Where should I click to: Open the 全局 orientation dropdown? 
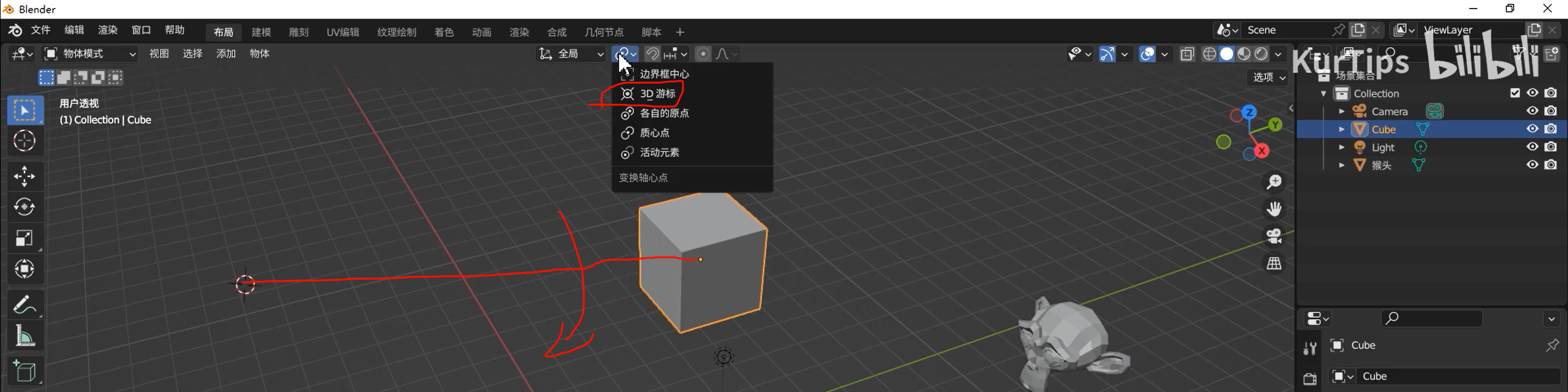pos(571,54)
